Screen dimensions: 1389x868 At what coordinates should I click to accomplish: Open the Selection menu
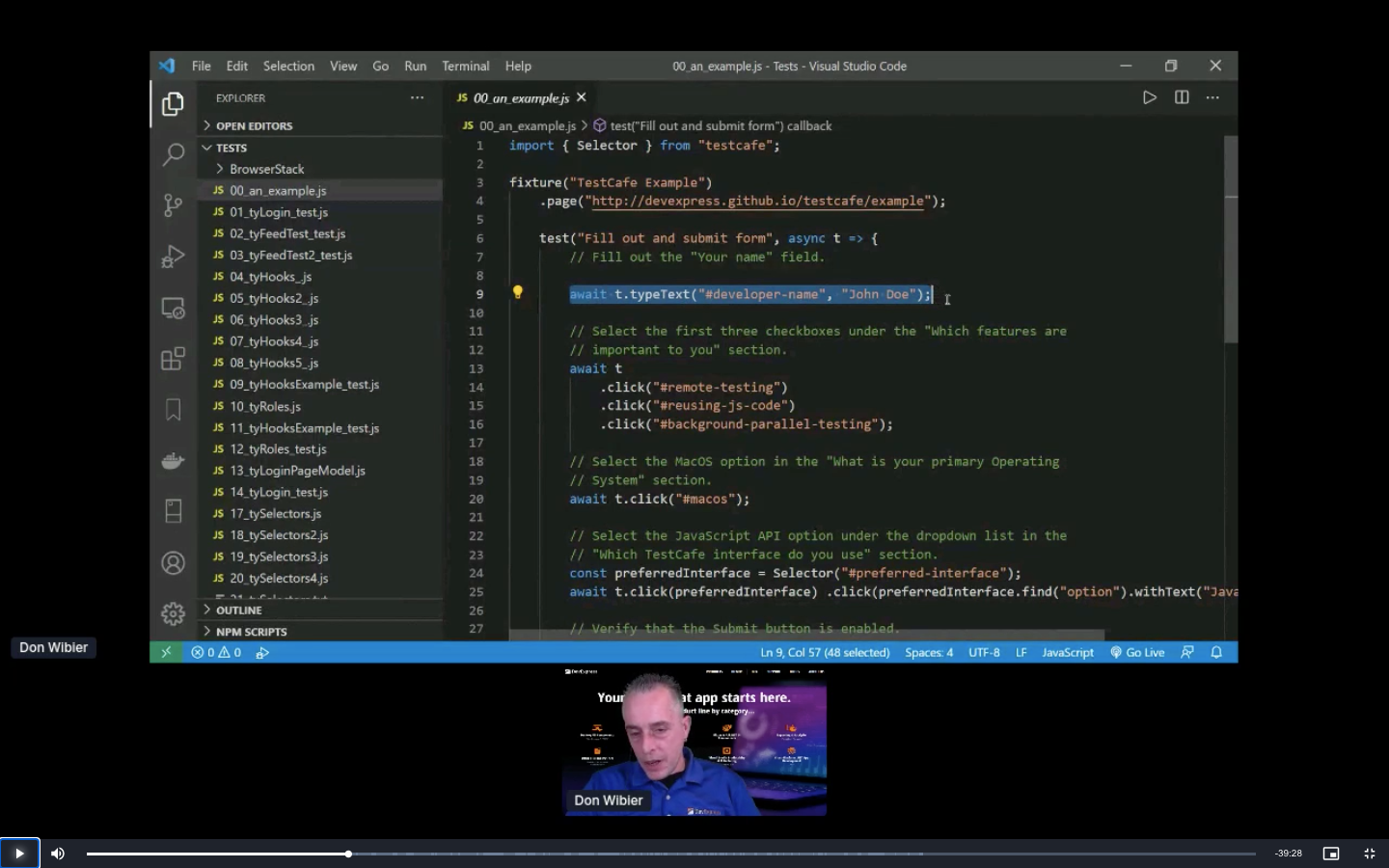(x=288, y=67)
